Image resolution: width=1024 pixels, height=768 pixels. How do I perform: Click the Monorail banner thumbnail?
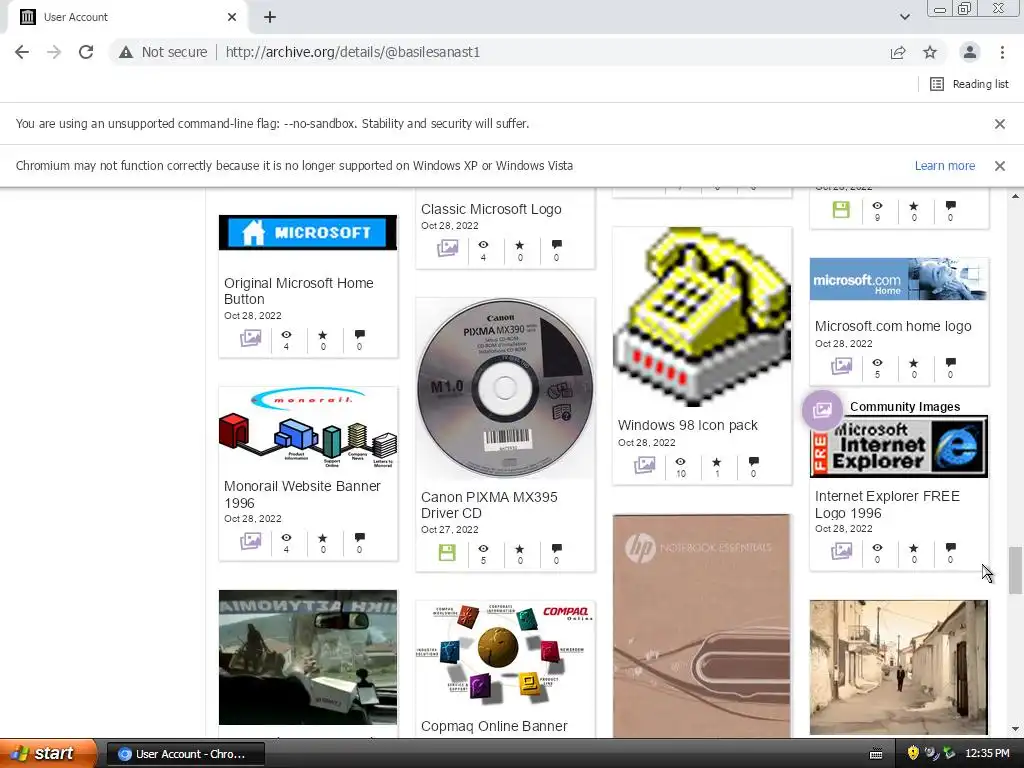308,429
